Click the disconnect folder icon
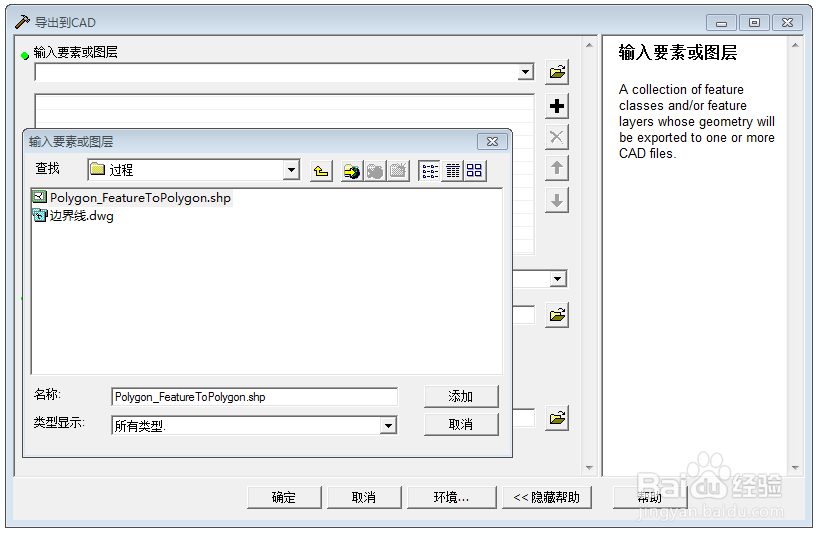Viewport: 830px width, 540px height. point(375,170)
